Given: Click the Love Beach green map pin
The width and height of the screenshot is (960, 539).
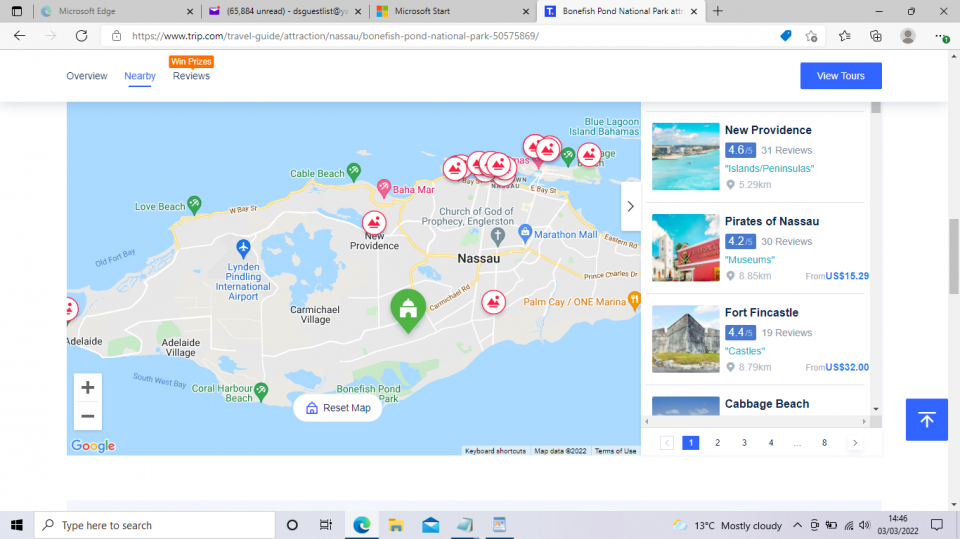Looking at the screenshot, I should (x=194, y=205).
